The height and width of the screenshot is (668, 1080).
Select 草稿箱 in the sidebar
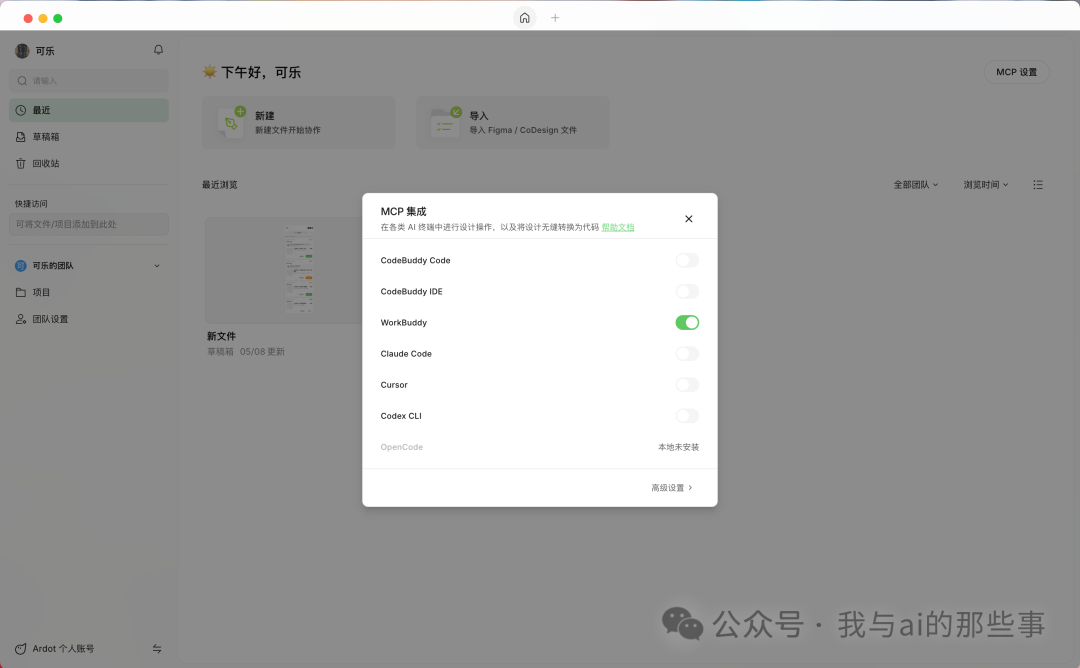[89, 137]
